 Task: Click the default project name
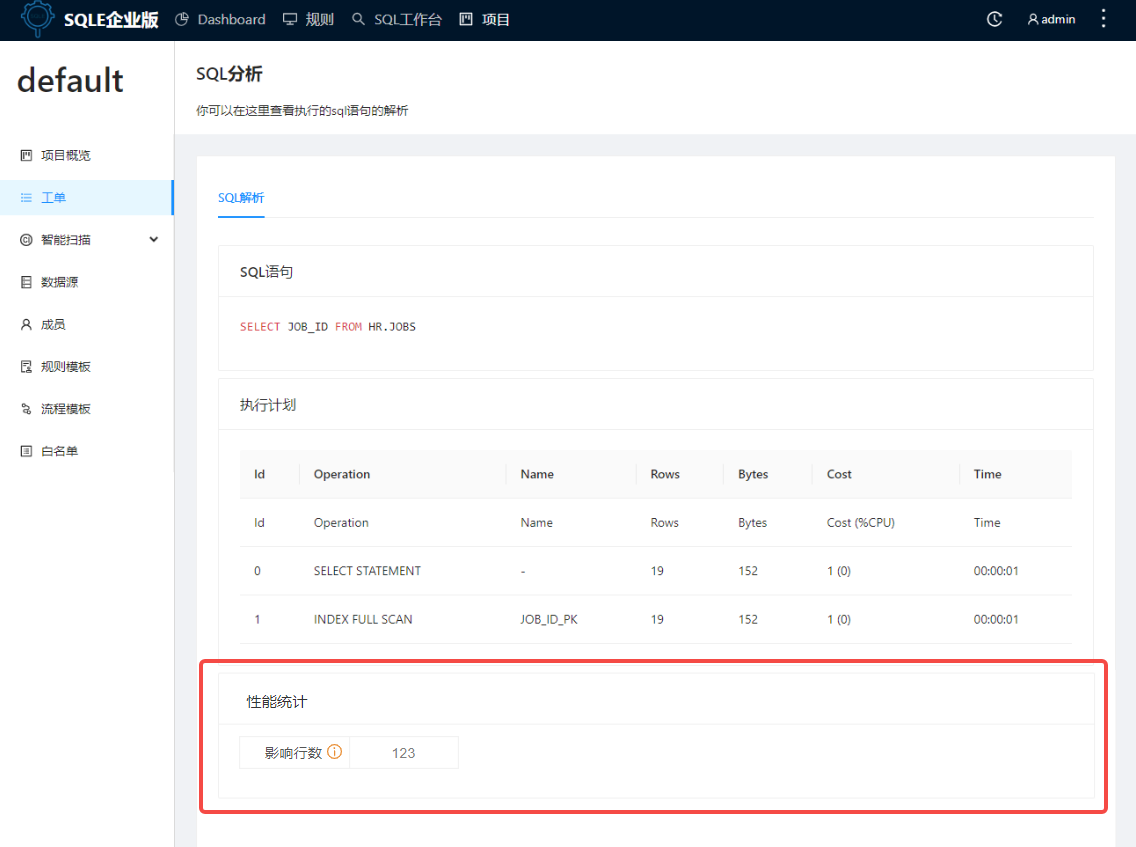[x=70, y=80]
